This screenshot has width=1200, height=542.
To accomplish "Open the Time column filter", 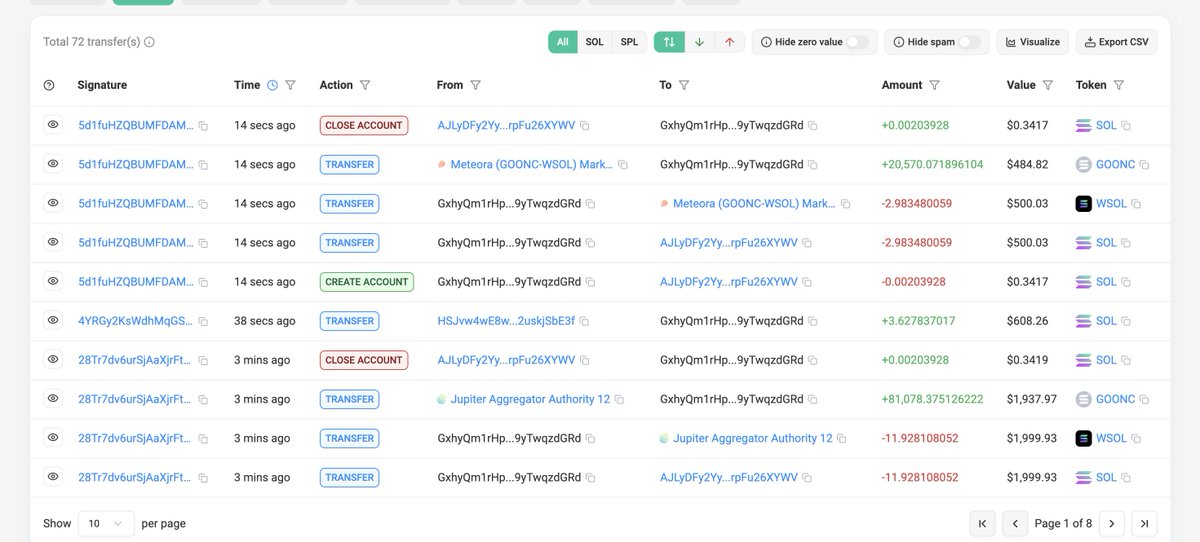I will tap(290, 85).
